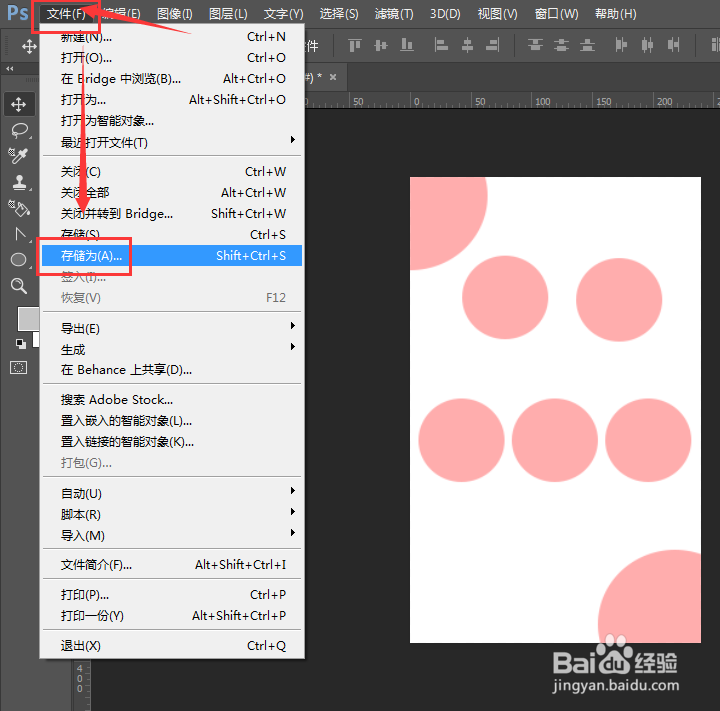The height and width of the screenshot is (711, 720).
Task: Choose 在 Bridge 中浏览(B)... item
Action: 172,79
